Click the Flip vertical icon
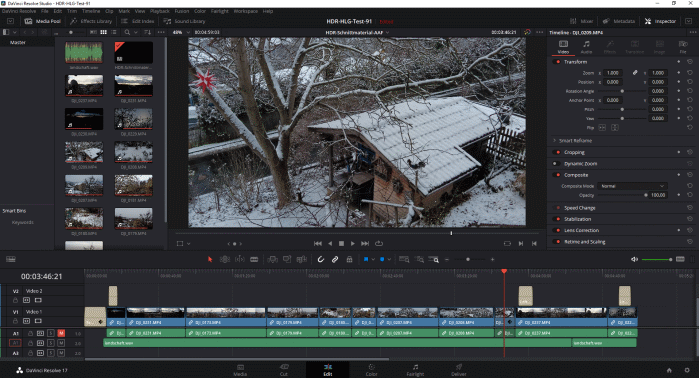Screen dimensions: 699x378 pyautogui.click(x=615, y=128)
